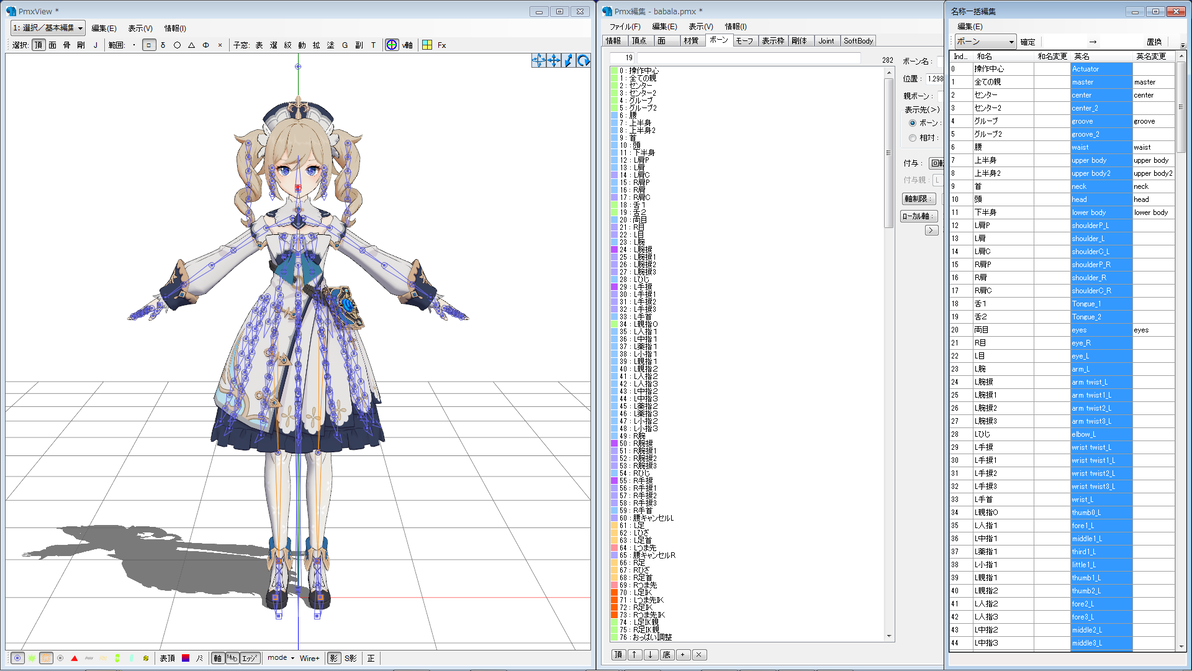Screen dimensions: 1192x671
Task: Click the bone index field showing 19
Action: click(623, 59)
